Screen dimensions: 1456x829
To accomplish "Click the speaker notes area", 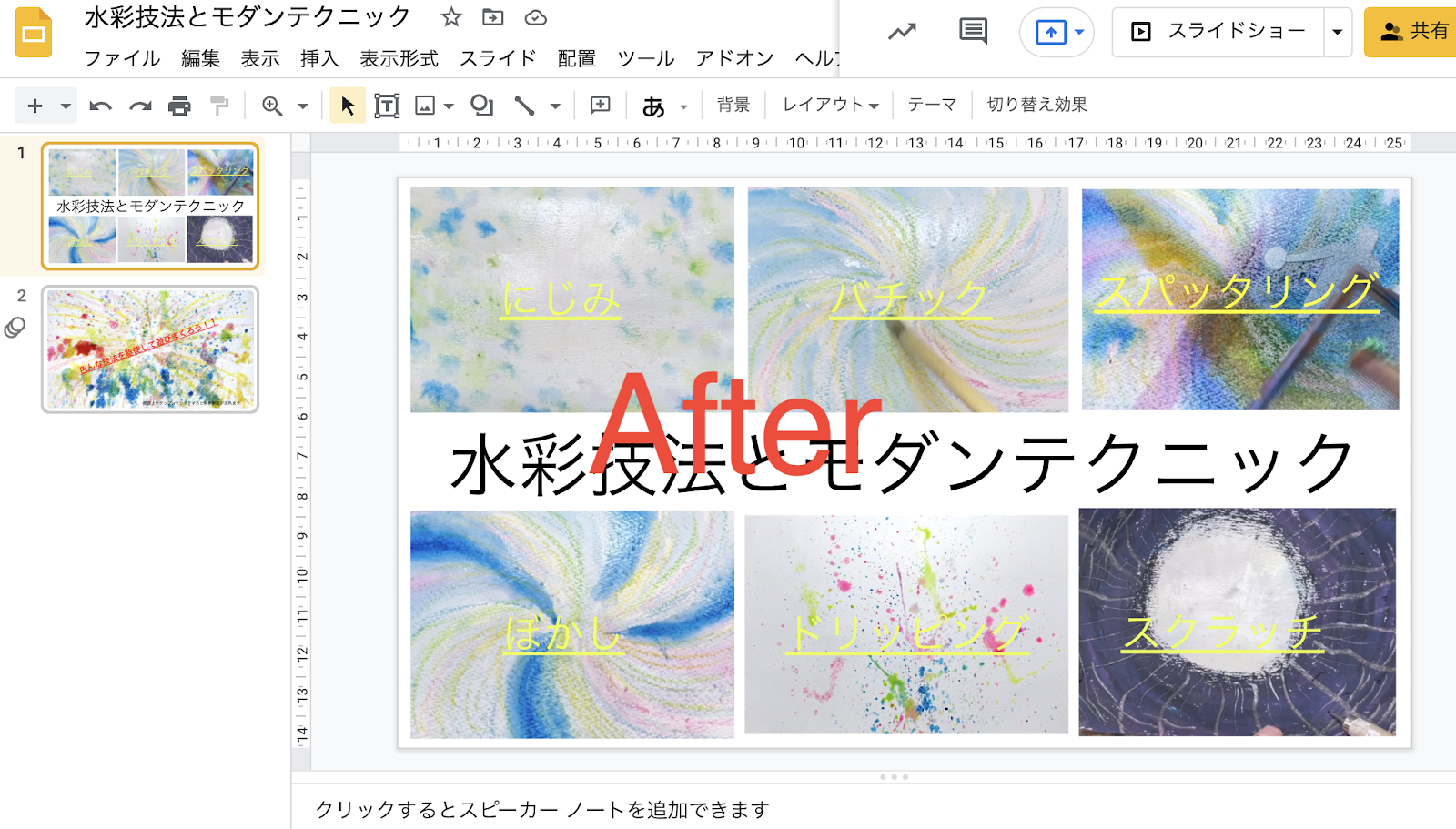I will coord(874,809).
